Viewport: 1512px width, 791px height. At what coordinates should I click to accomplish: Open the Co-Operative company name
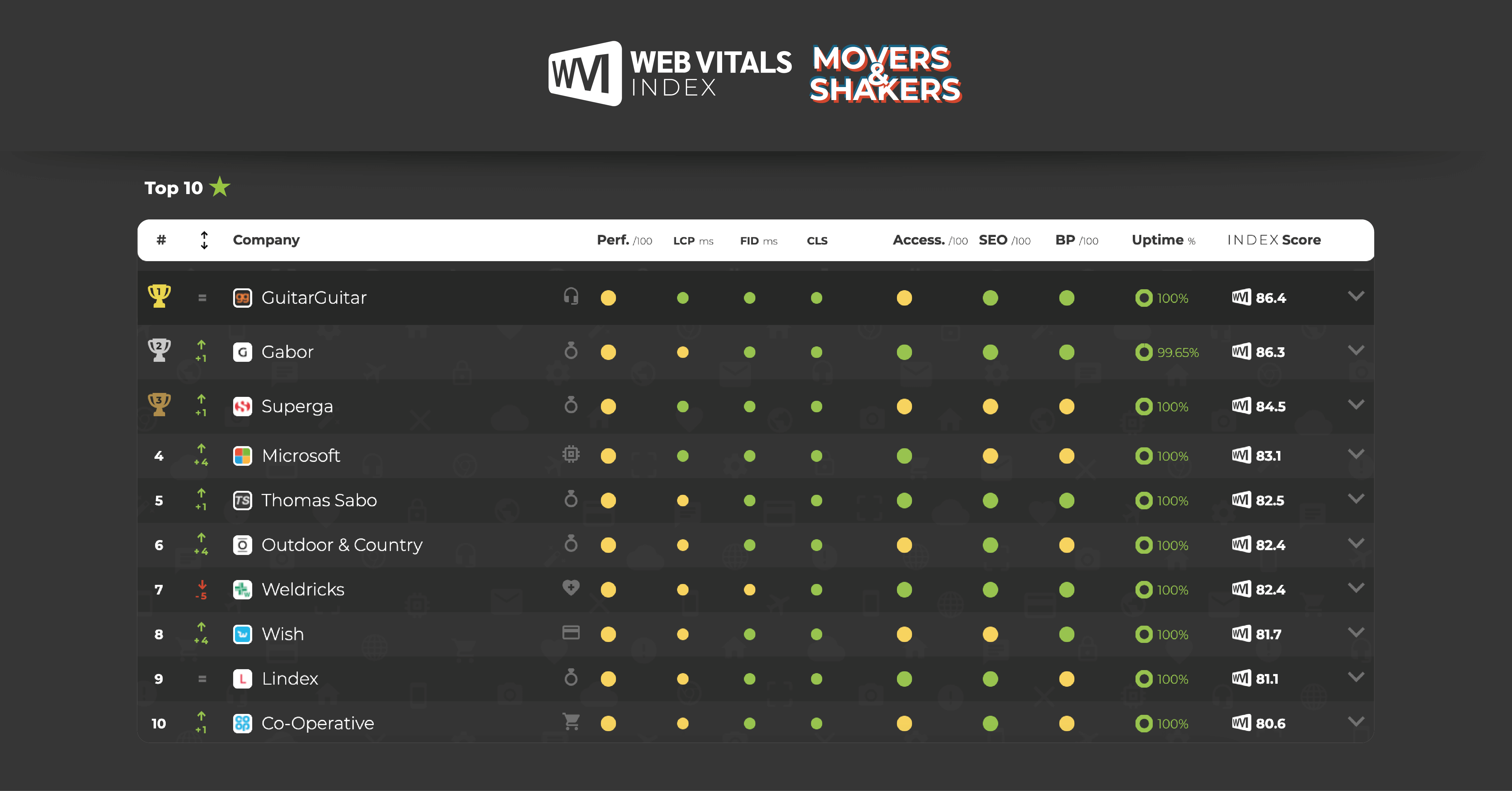pyautogui.click(x=318, y=724)
